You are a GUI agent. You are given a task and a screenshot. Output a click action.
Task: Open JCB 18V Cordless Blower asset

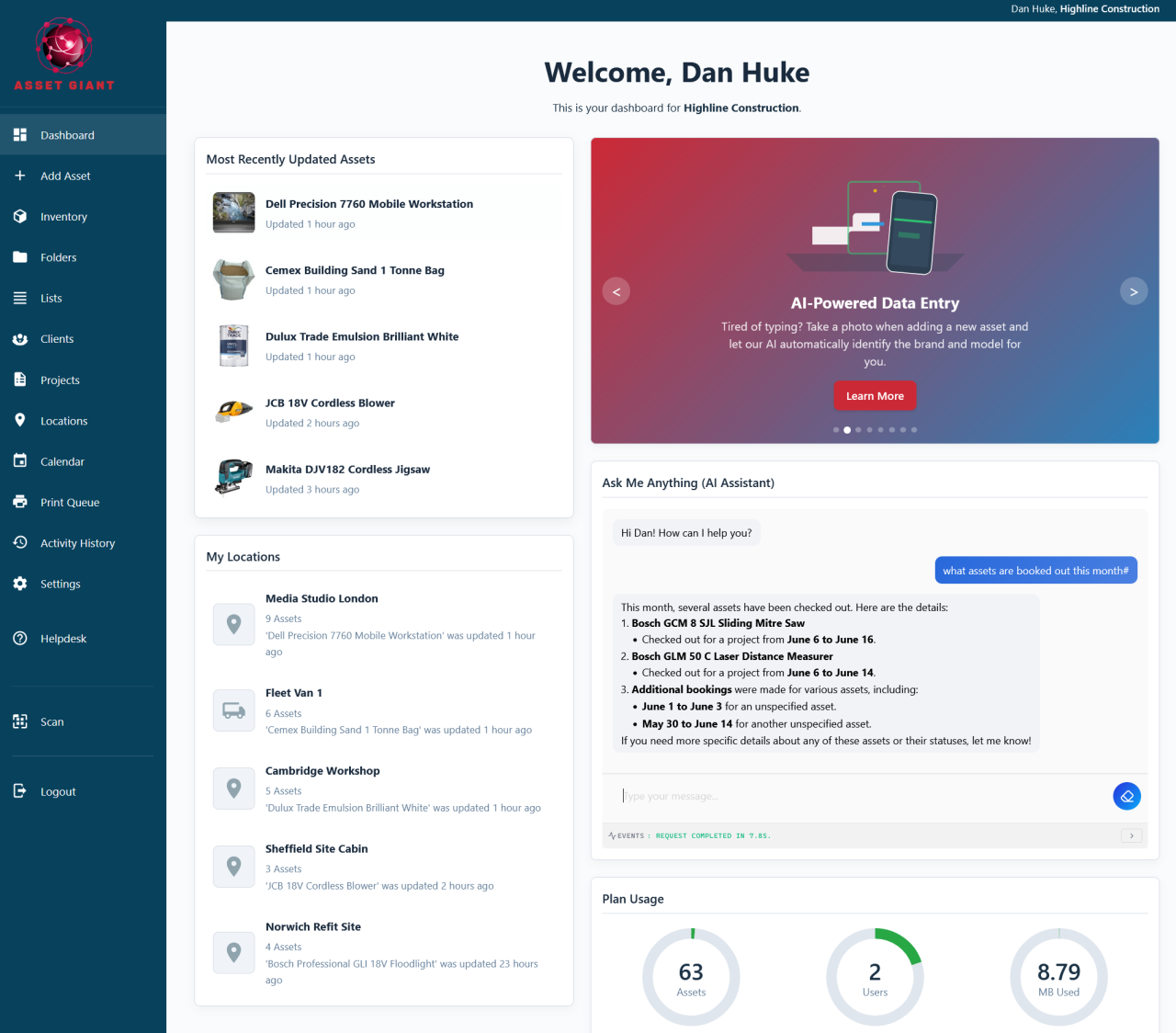384,413
